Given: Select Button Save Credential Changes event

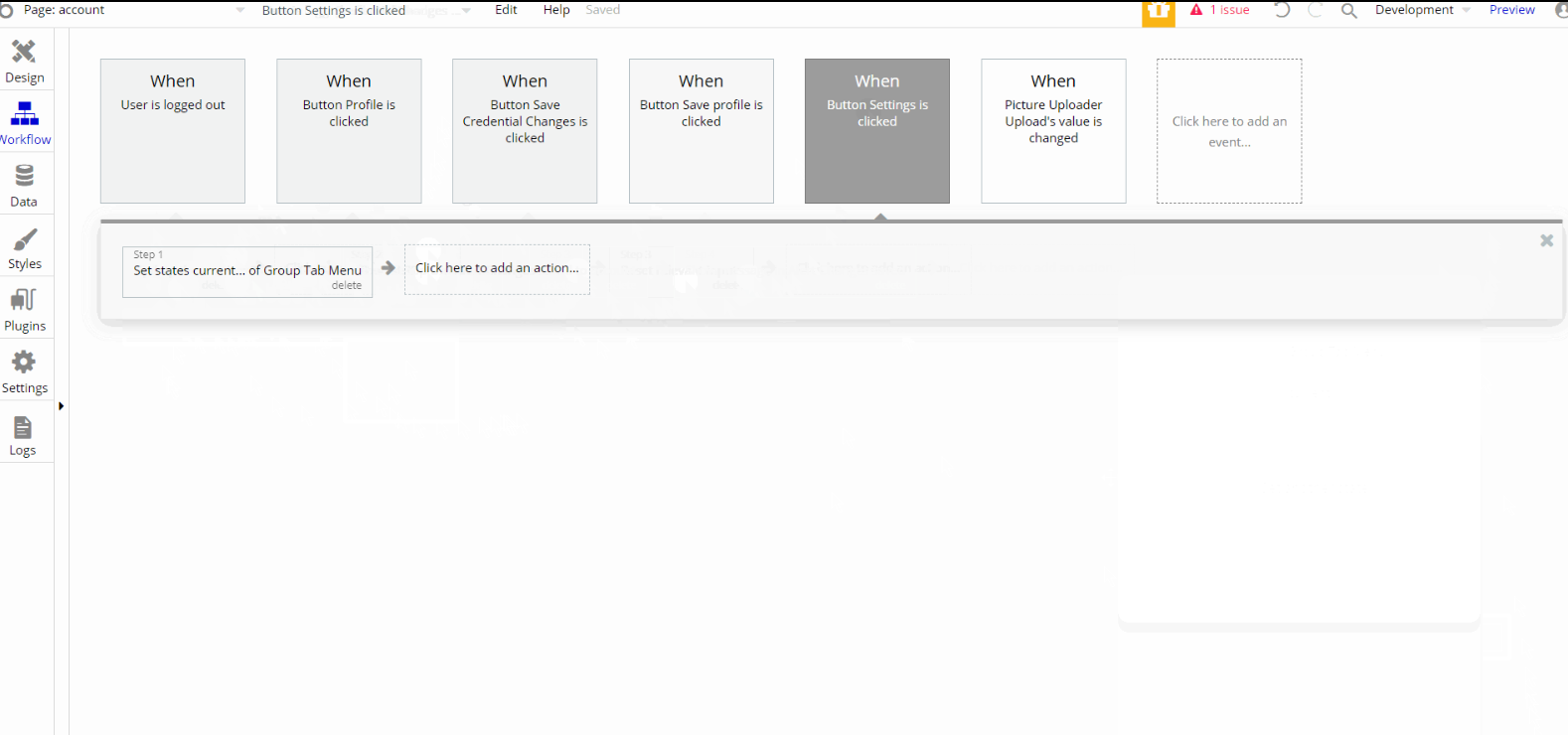Looking at the screenshot, I should pos(525,131).
